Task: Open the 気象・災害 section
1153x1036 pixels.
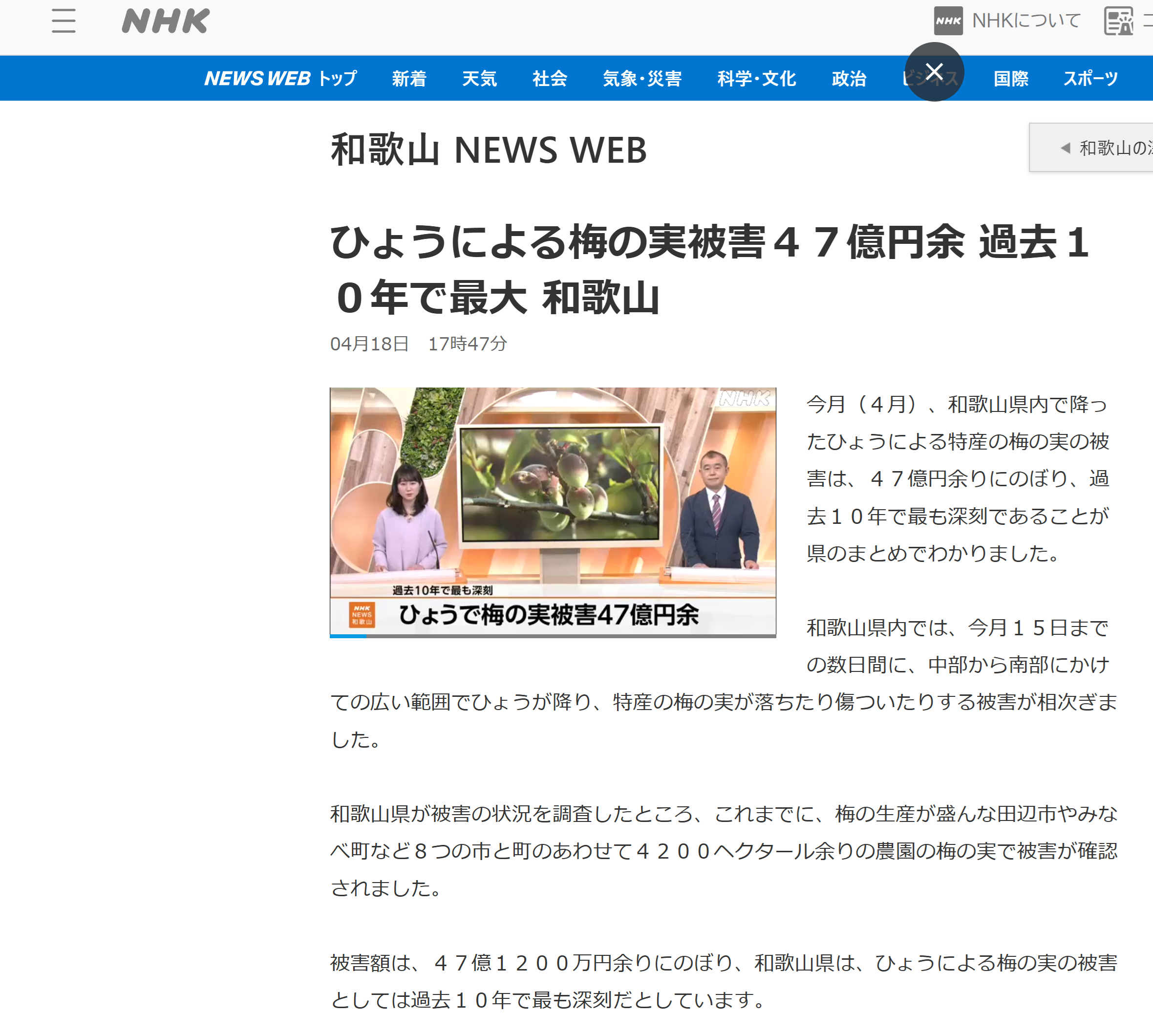Action: point(642,79)
